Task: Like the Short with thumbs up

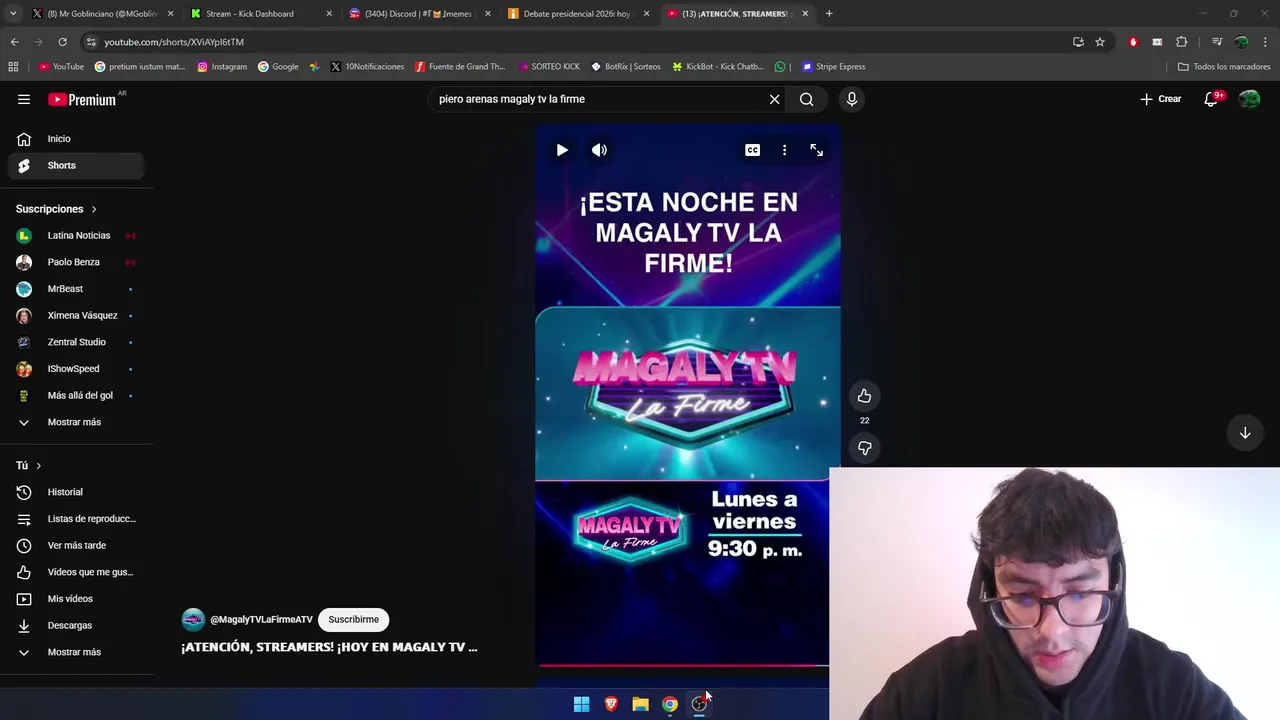Action: click(864, 396)
